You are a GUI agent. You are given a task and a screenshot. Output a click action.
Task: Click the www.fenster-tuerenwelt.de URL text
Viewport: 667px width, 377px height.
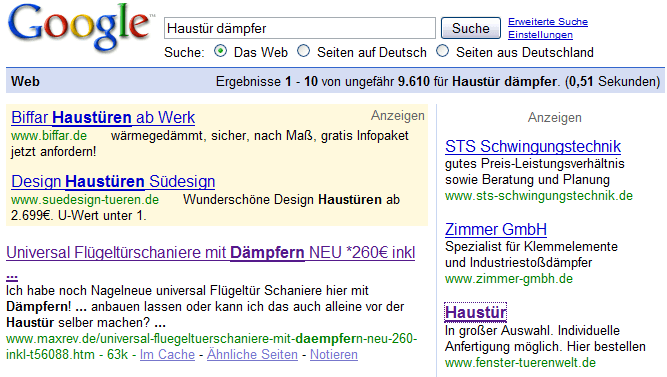[521, 363]
